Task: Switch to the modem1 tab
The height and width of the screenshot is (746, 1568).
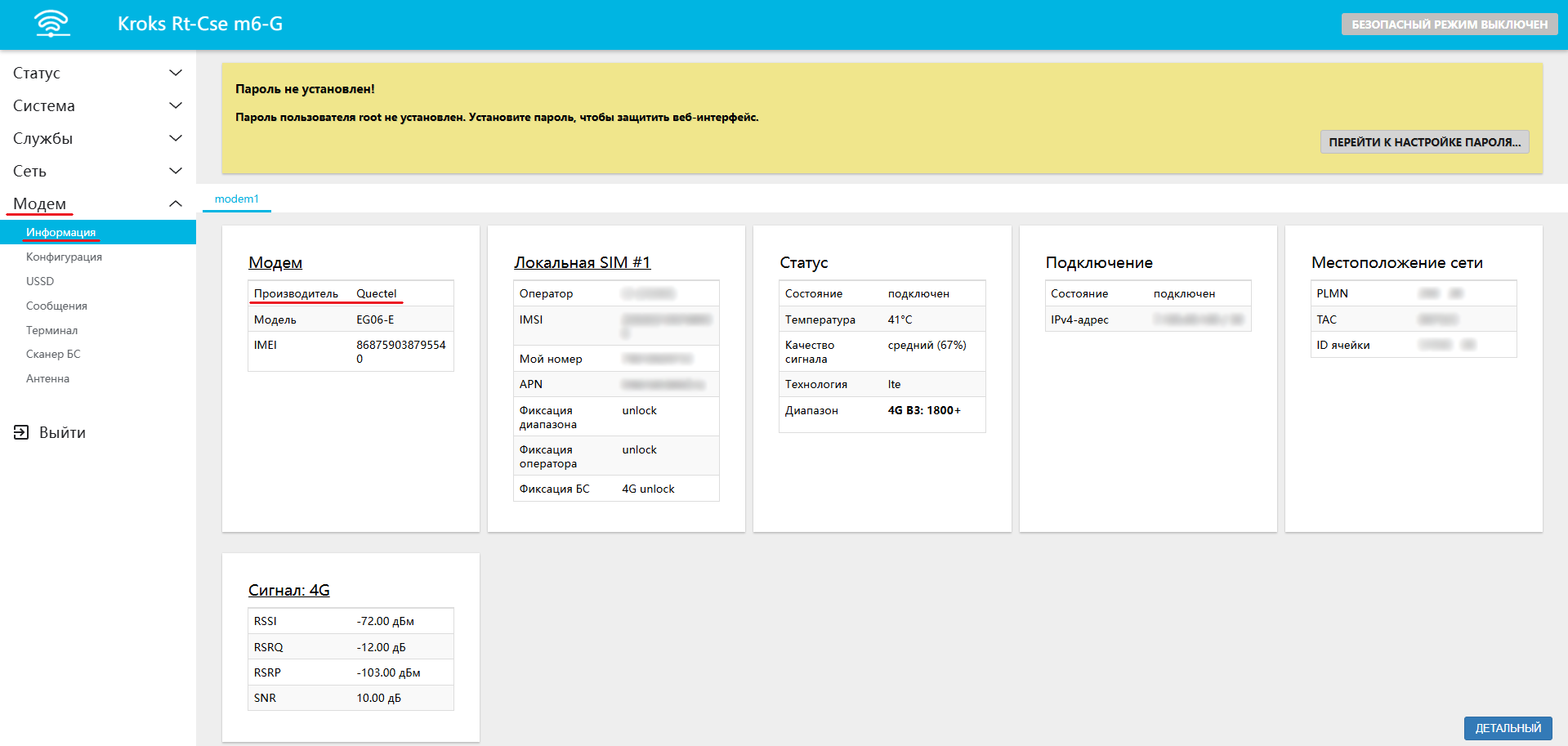Action: [x=236, y=199]
